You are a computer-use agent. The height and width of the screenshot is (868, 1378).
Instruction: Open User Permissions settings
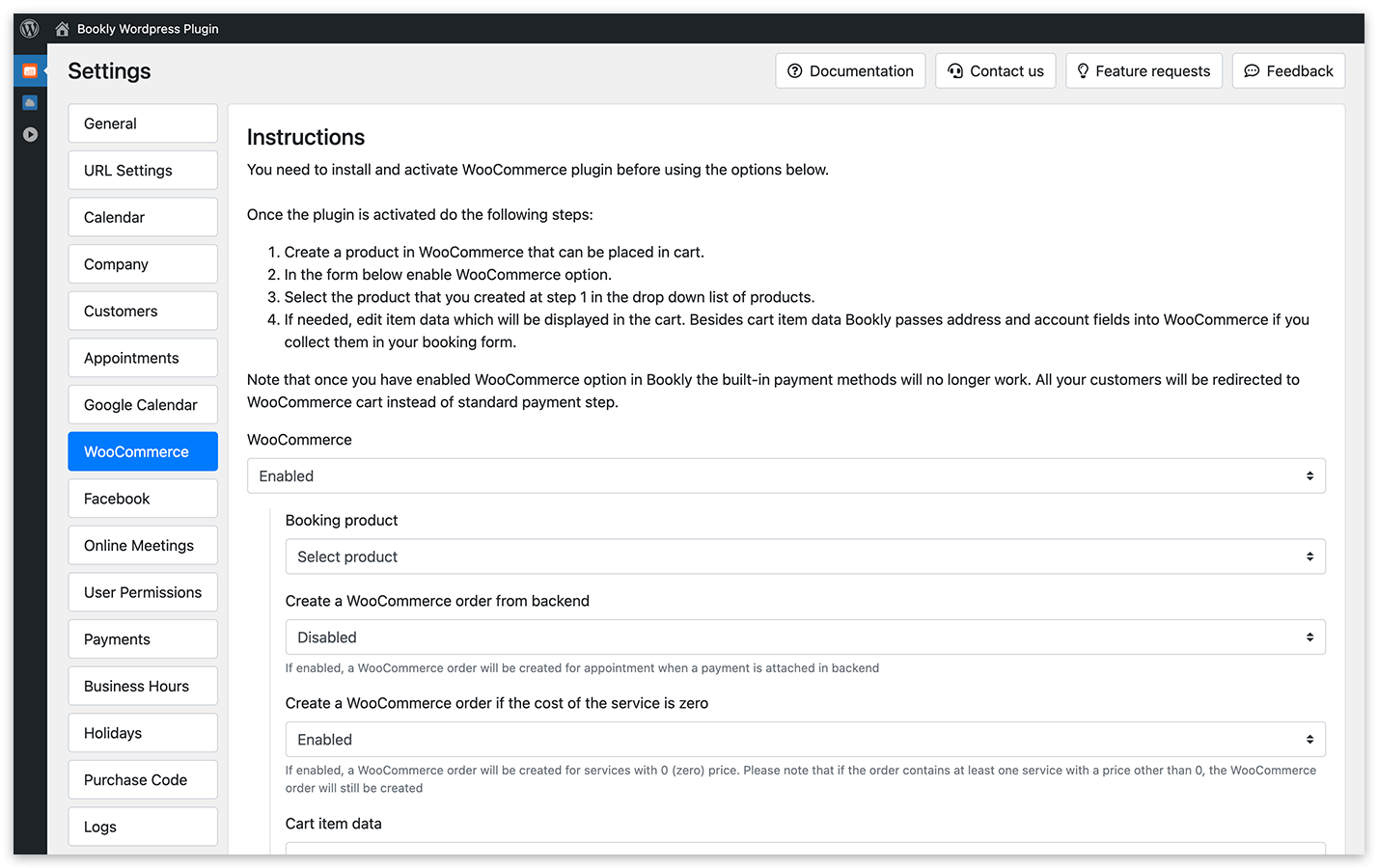[143, 592]
